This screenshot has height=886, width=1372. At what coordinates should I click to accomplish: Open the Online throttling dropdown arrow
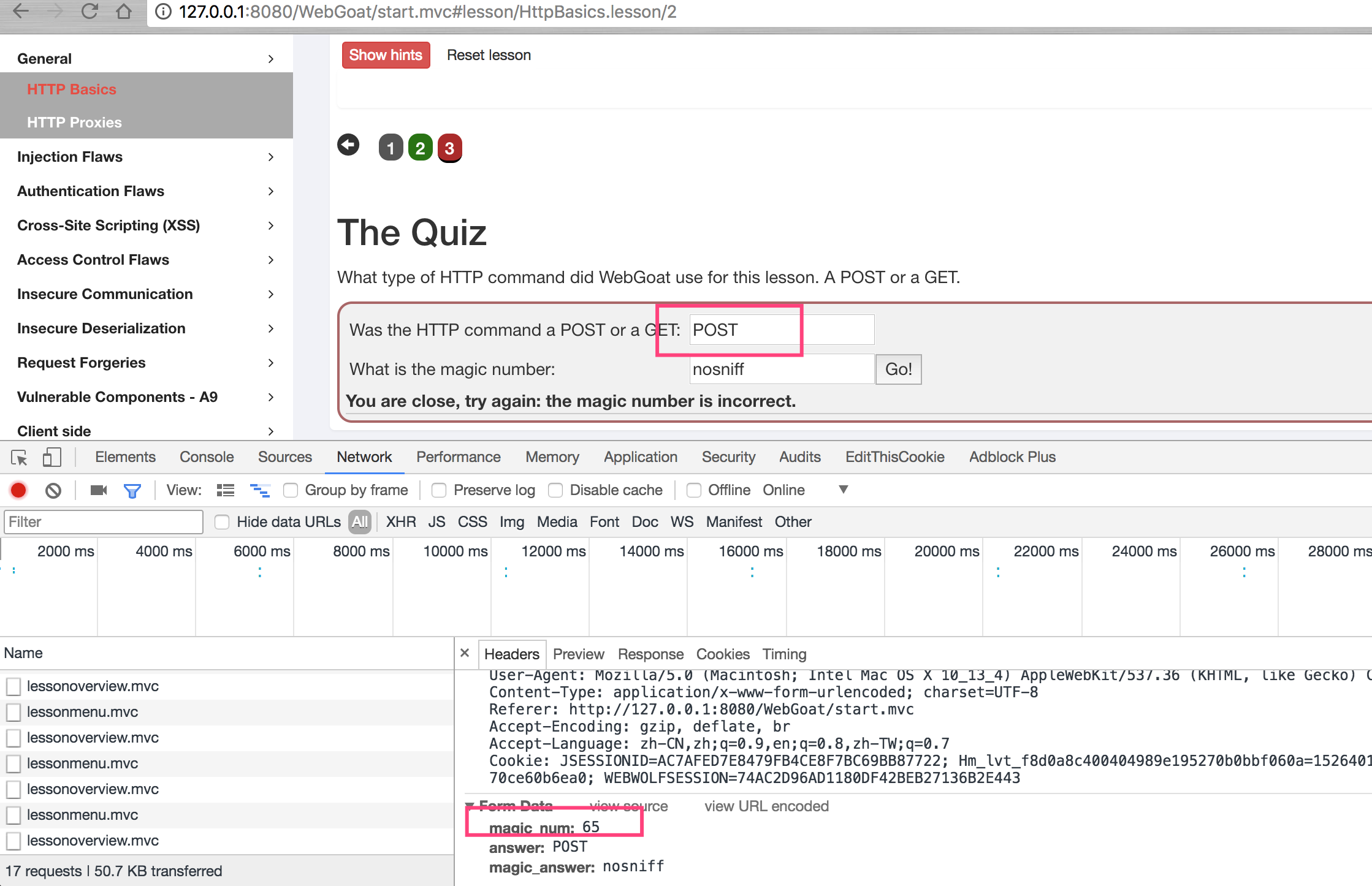[844, 490]
